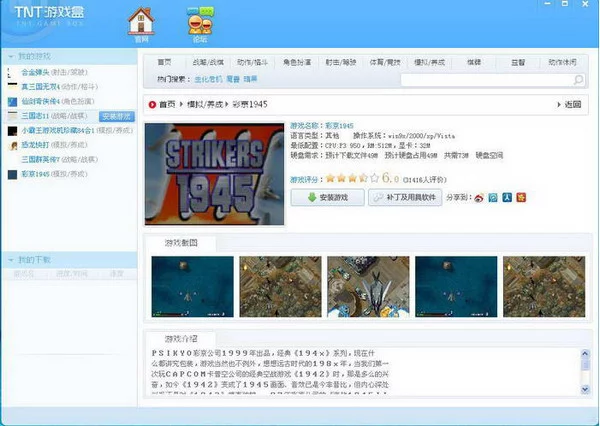Open the jet fighter screenshot thumbnail
This screenshot has height=426, width=600.
[368, 287]
